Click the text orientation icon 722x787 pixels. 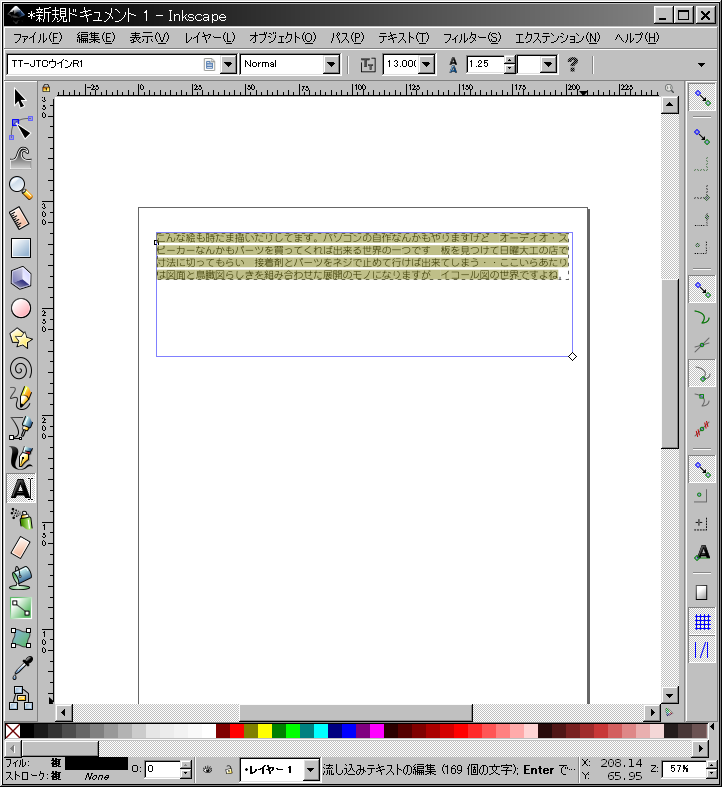point(368,64)
